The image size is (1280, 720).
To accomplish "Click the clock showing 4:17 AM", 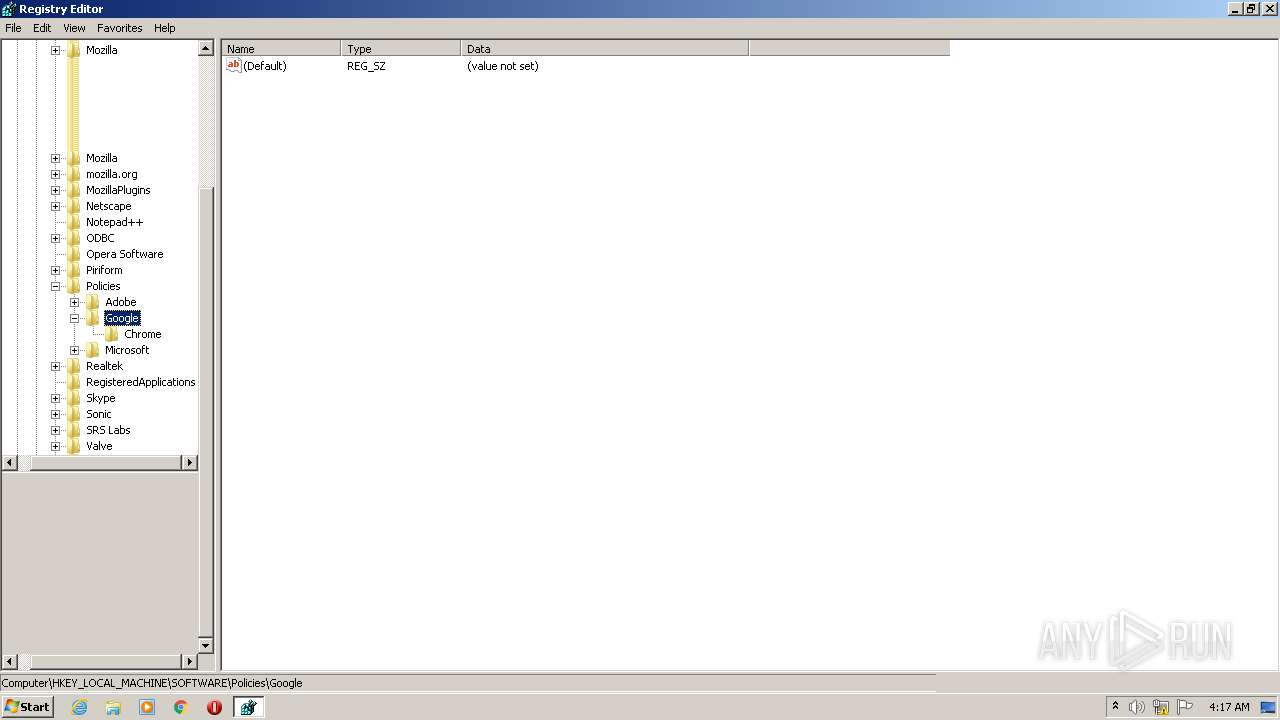I will coord(1229,707).
